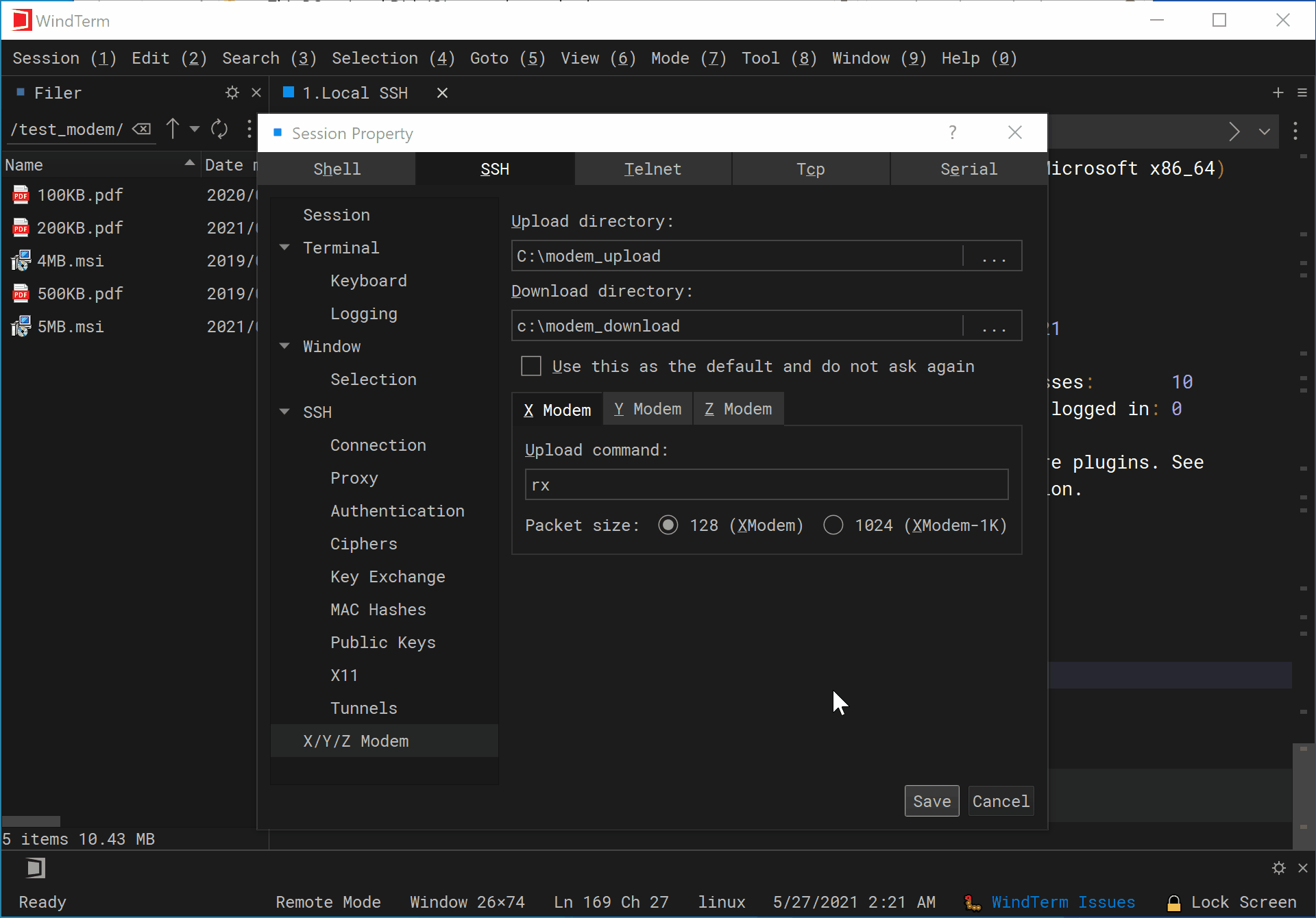Go up one directory in Filer
The height and width of the screenshot is (918, 1316).
173,129
